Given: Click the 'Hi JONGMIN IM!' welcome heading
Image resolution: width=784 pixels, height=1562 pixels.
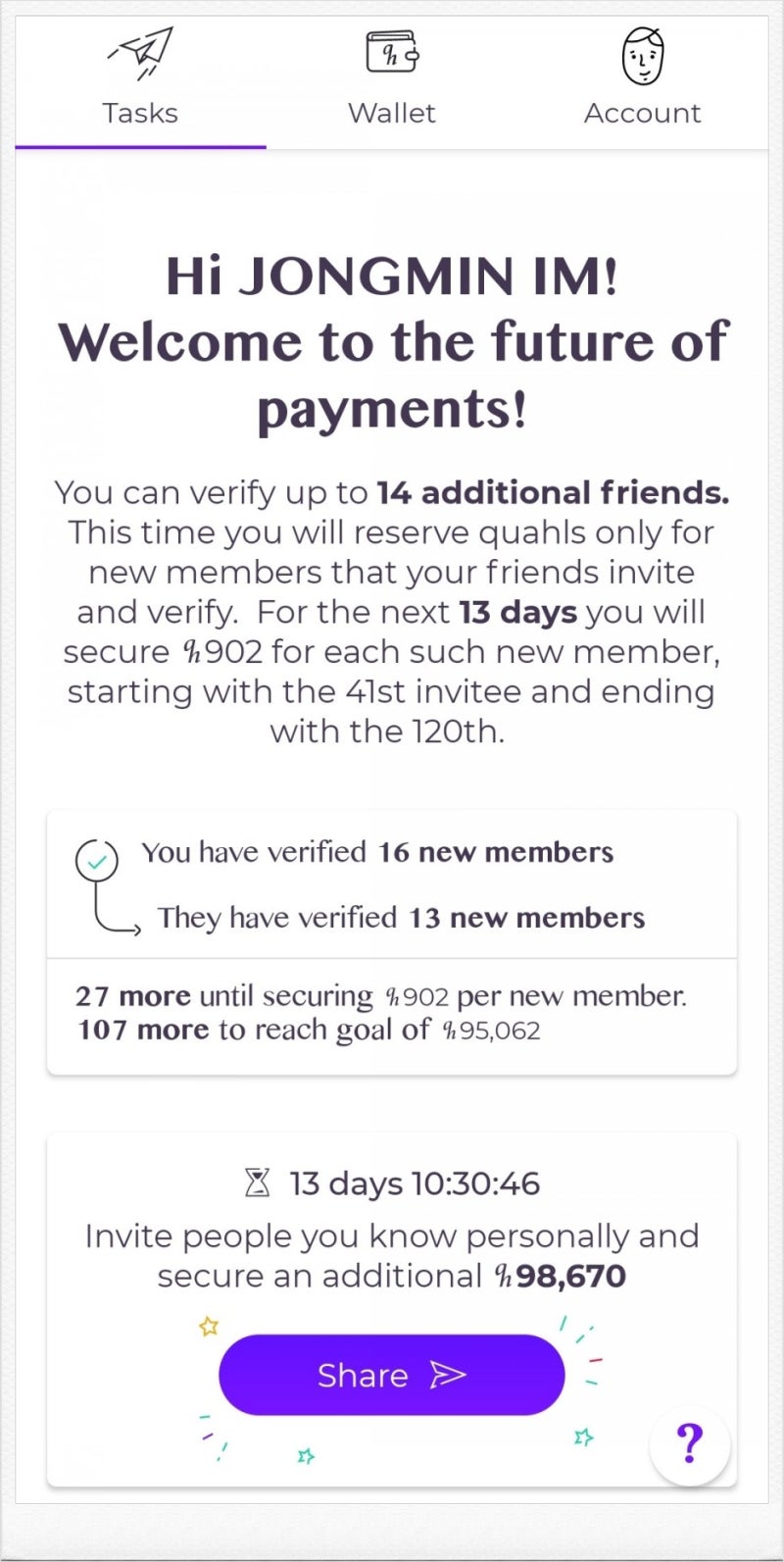Looking at the screenshot, I should (392, 276).
